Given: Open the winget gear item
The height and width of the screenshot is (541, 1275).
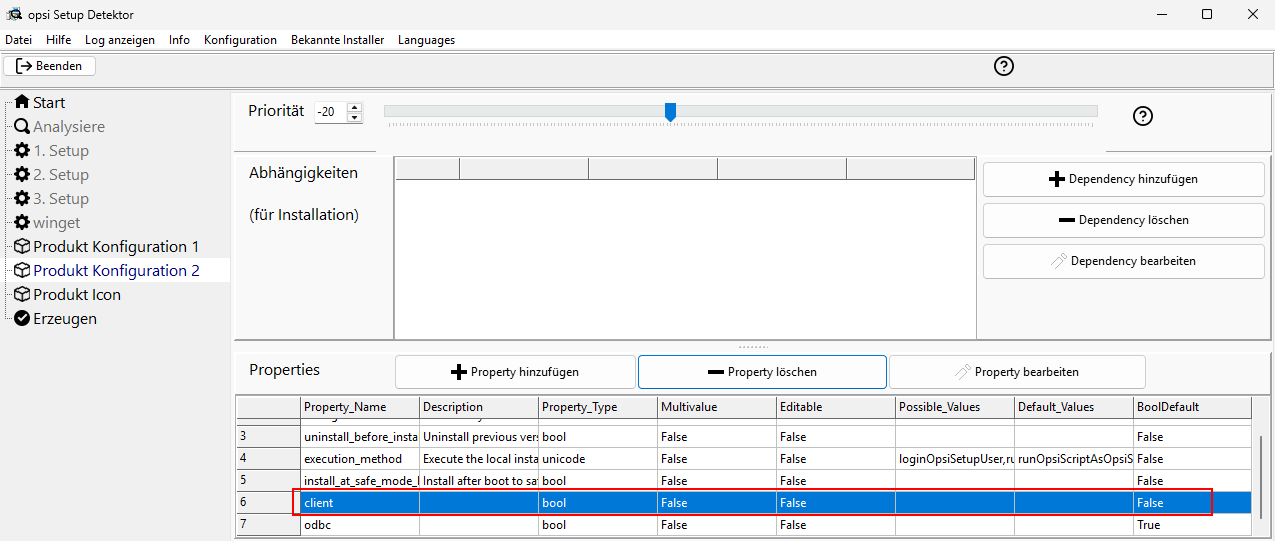Looking at the screenshot, I should pos(56,223).
